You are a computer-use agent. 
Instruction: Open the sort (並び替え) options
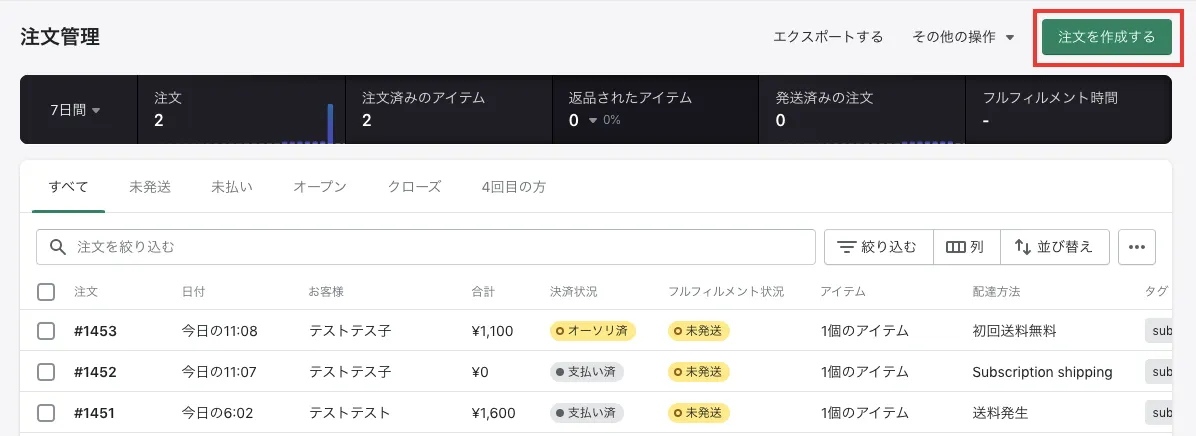click(1053, 247)
